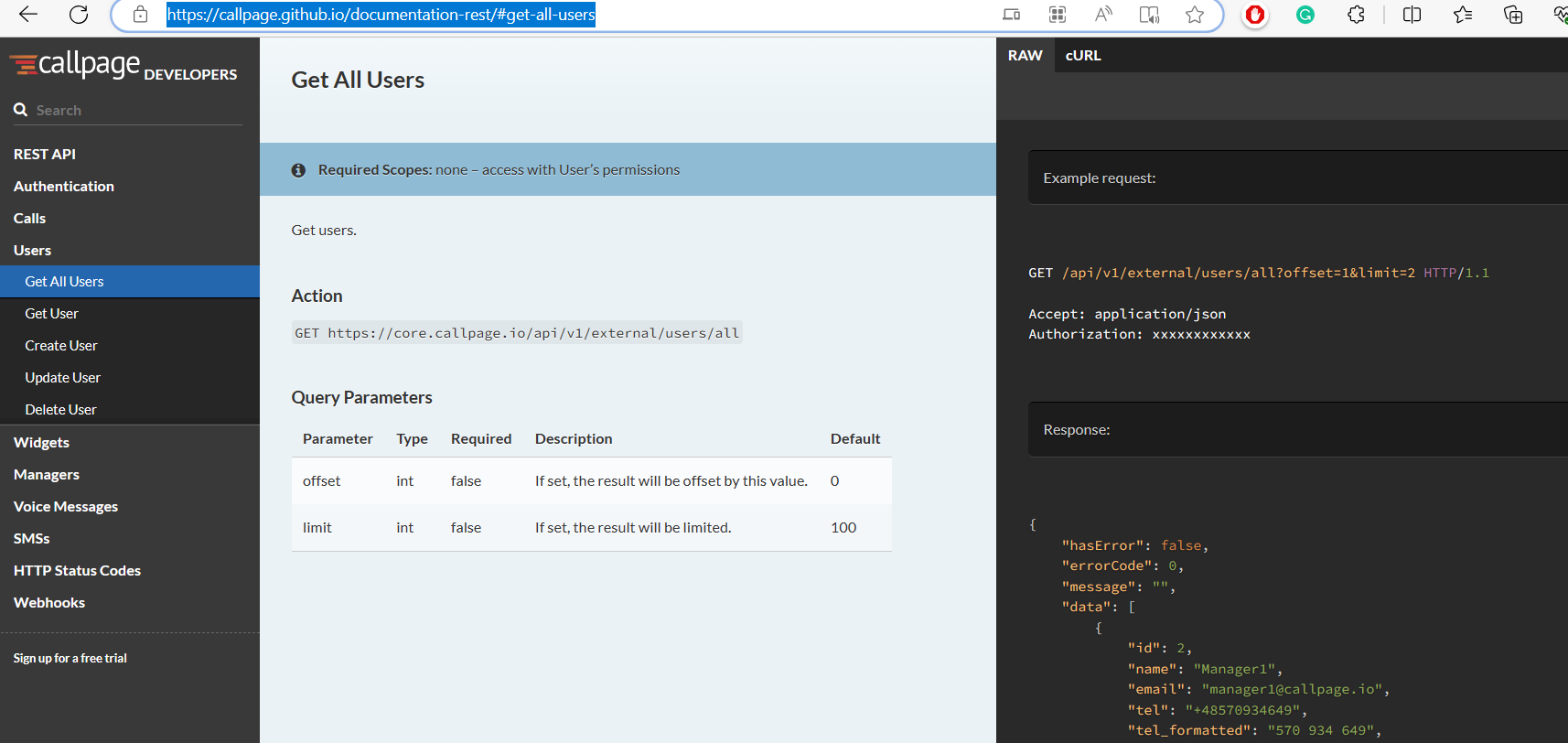This screenshot has height=743, width=1568.
Task: Click the offset parameter cell
Action: 322,481
